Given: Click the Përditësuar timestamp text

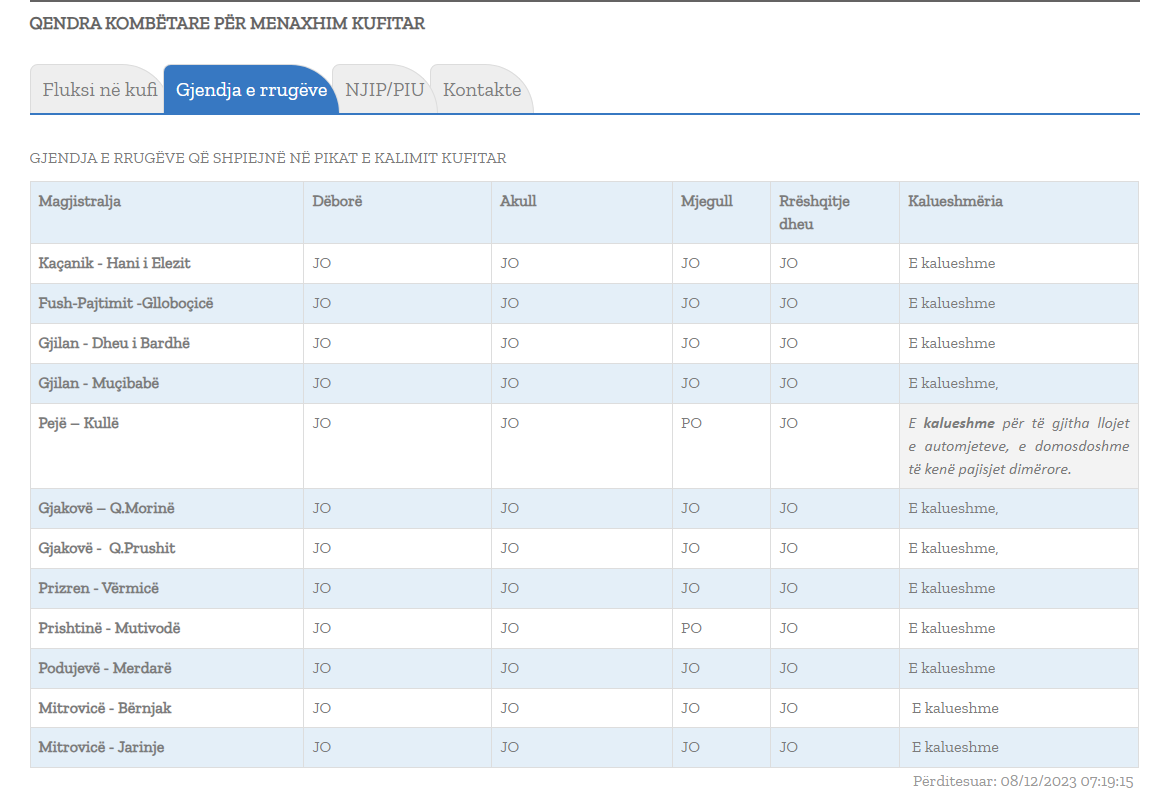Looking at the screenshot, I should point(1022,782).
